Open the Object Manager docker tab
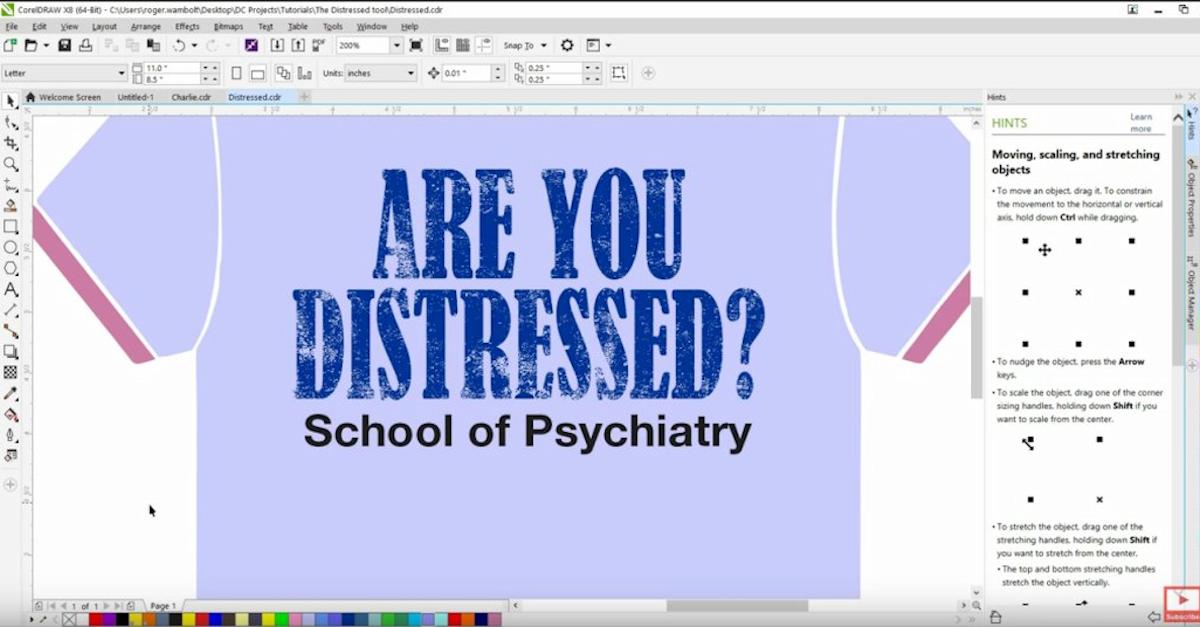This screenshot has height=627, width=1200. pyautogui.click(x=1192, y=292)
